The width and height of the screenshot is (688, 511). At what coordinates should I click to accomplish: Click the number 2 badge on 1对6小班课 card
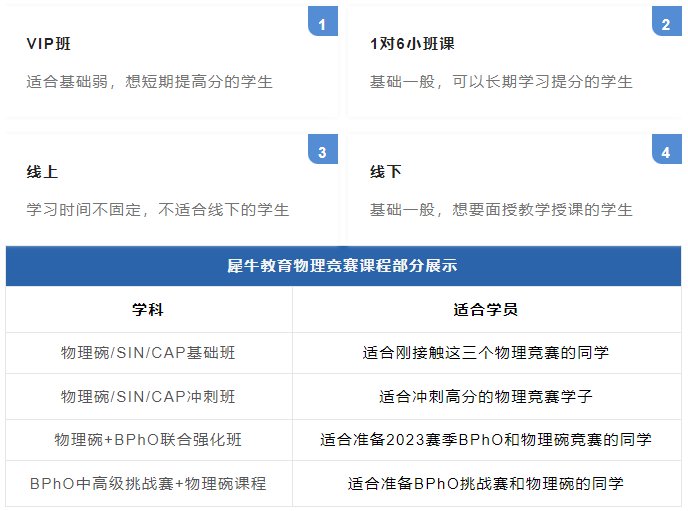tap(666, 21)
